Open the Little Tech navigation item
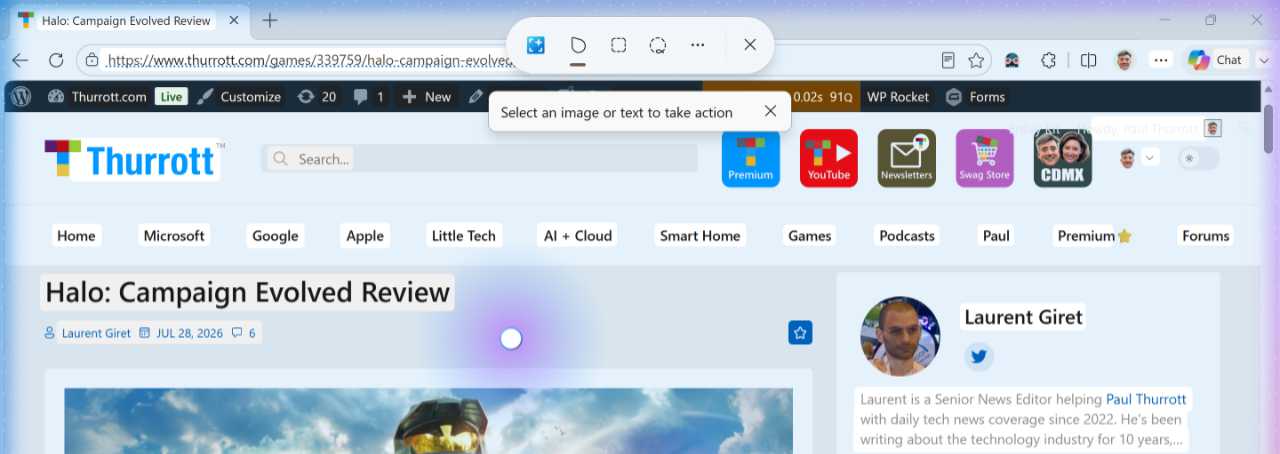This screenshot has width=1280, height=454. 463,235
